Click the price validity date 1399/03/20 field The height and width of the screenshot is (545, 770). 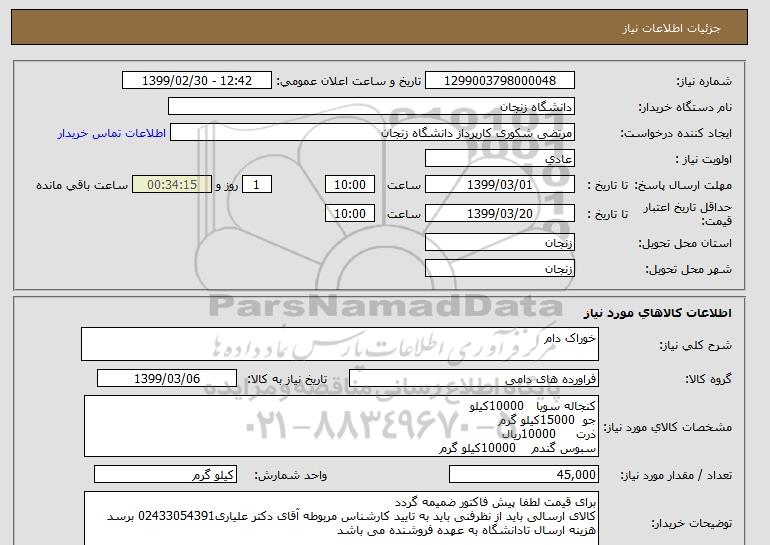tap(499, 214)
